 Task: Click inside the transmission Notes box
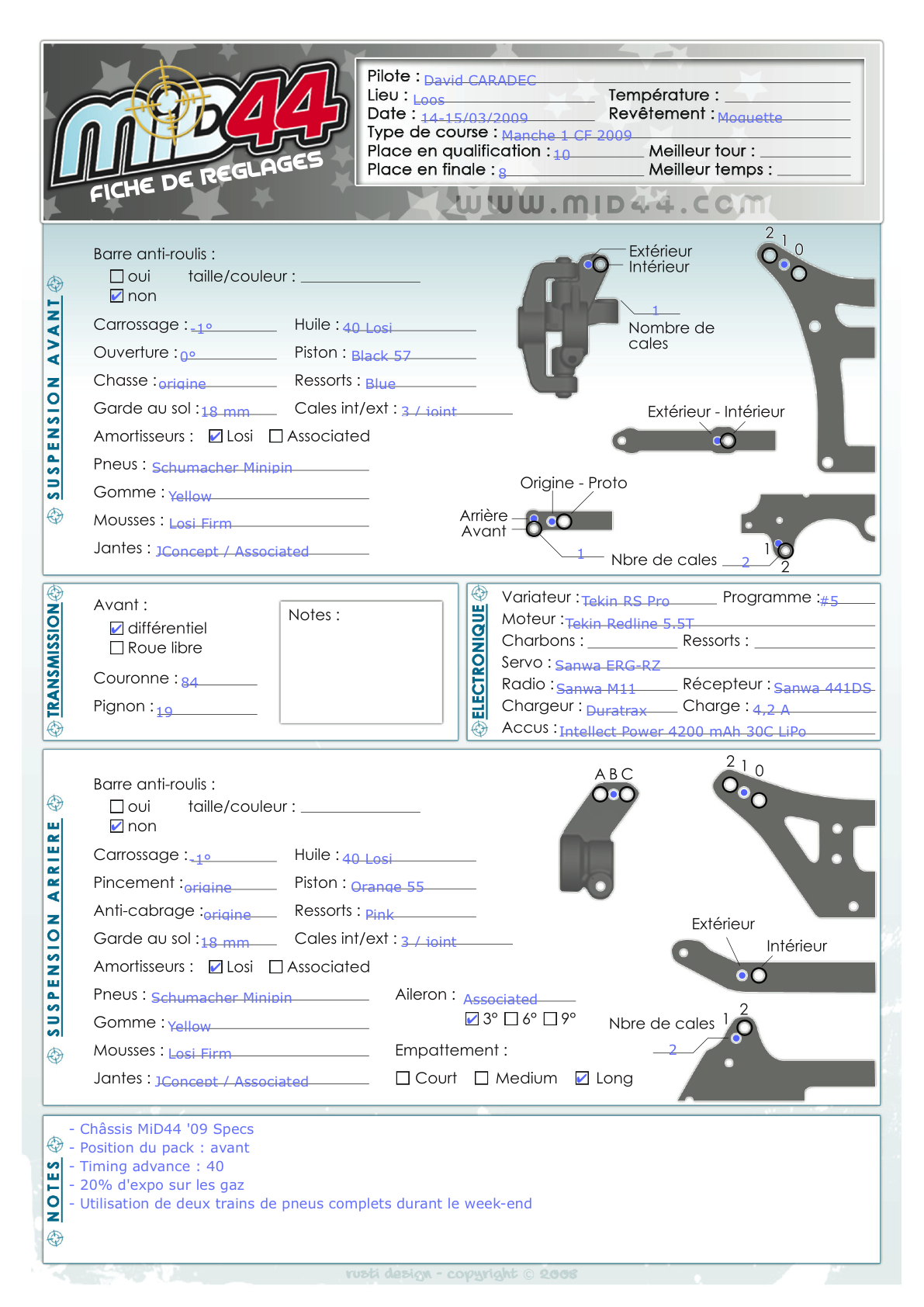361,667
